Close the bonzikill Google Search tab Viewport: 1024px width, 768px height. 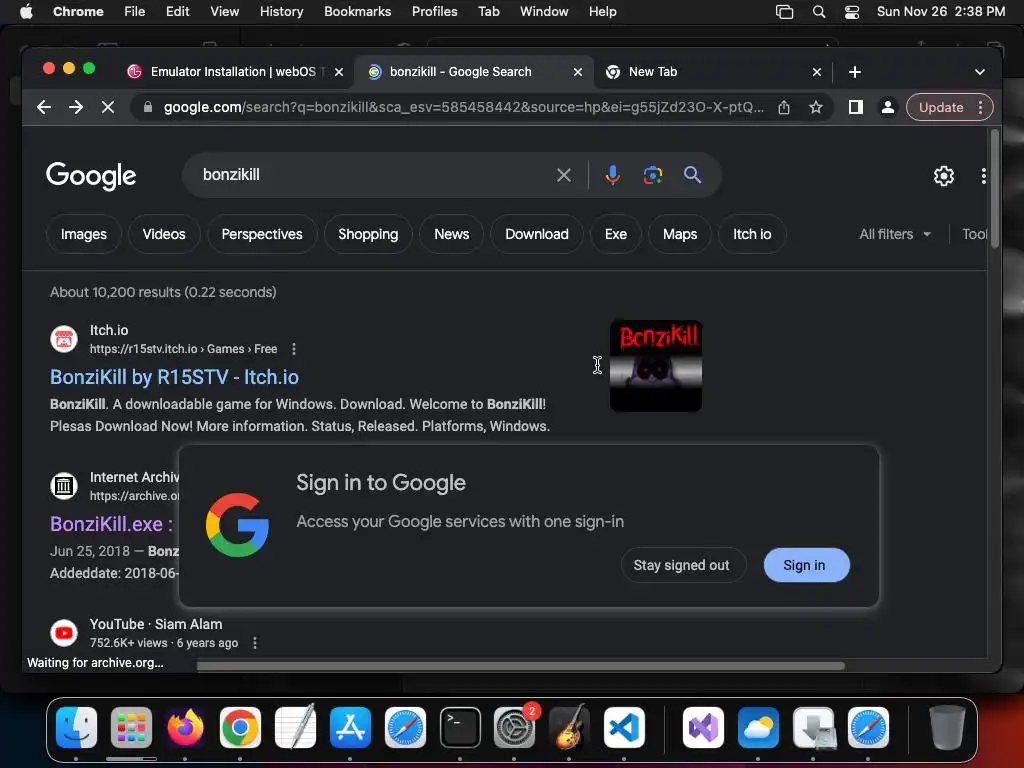pos(577,72)
